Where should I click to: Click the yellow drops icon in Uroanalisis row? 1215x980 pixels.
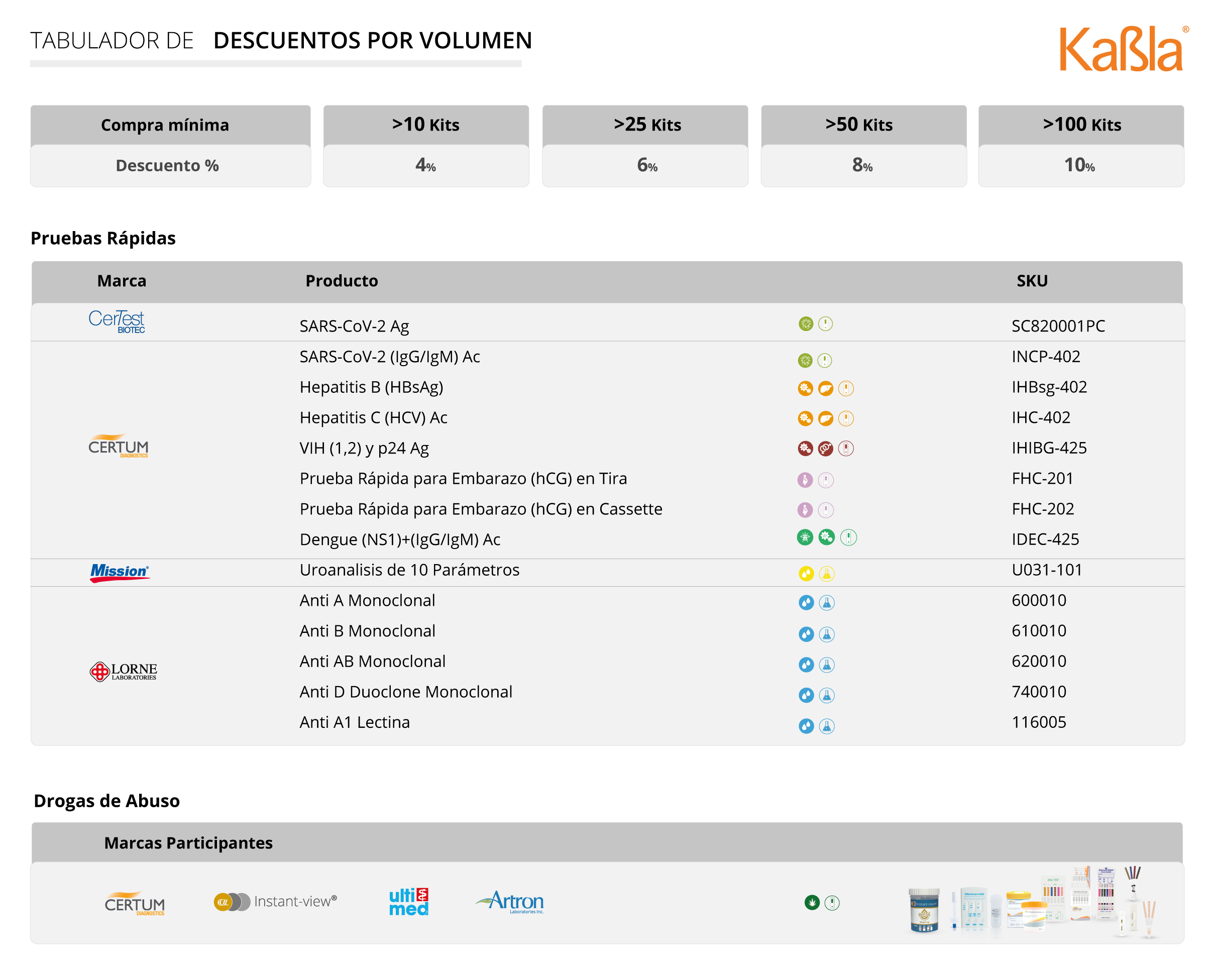coord(807,574)
